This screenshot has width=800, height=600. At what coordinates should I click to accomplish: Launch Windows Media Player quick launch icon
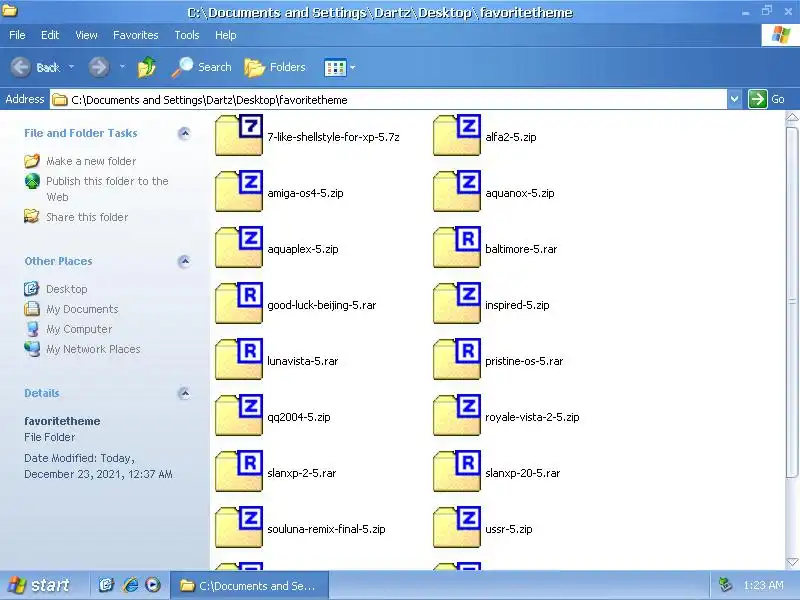pyautogui.click(x=153, y=585)
